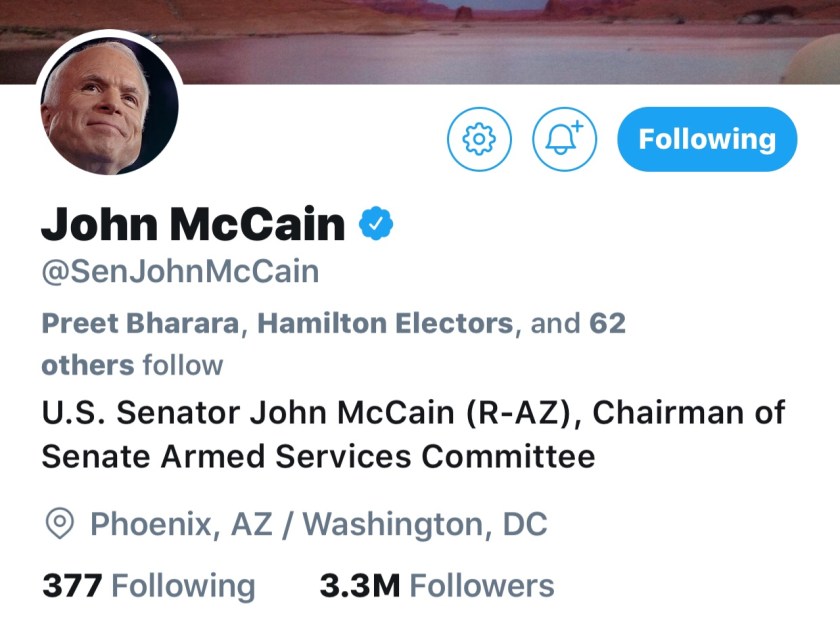
Task: Click the Senate Armed Services Committee text
Action: point(318,456)
